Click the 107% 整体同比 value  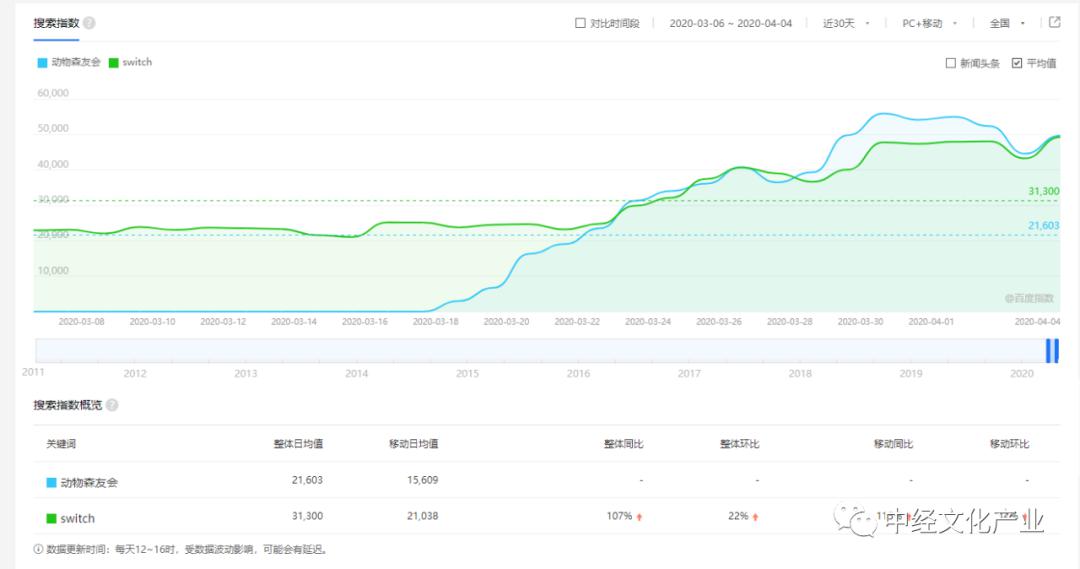point(619,516)
